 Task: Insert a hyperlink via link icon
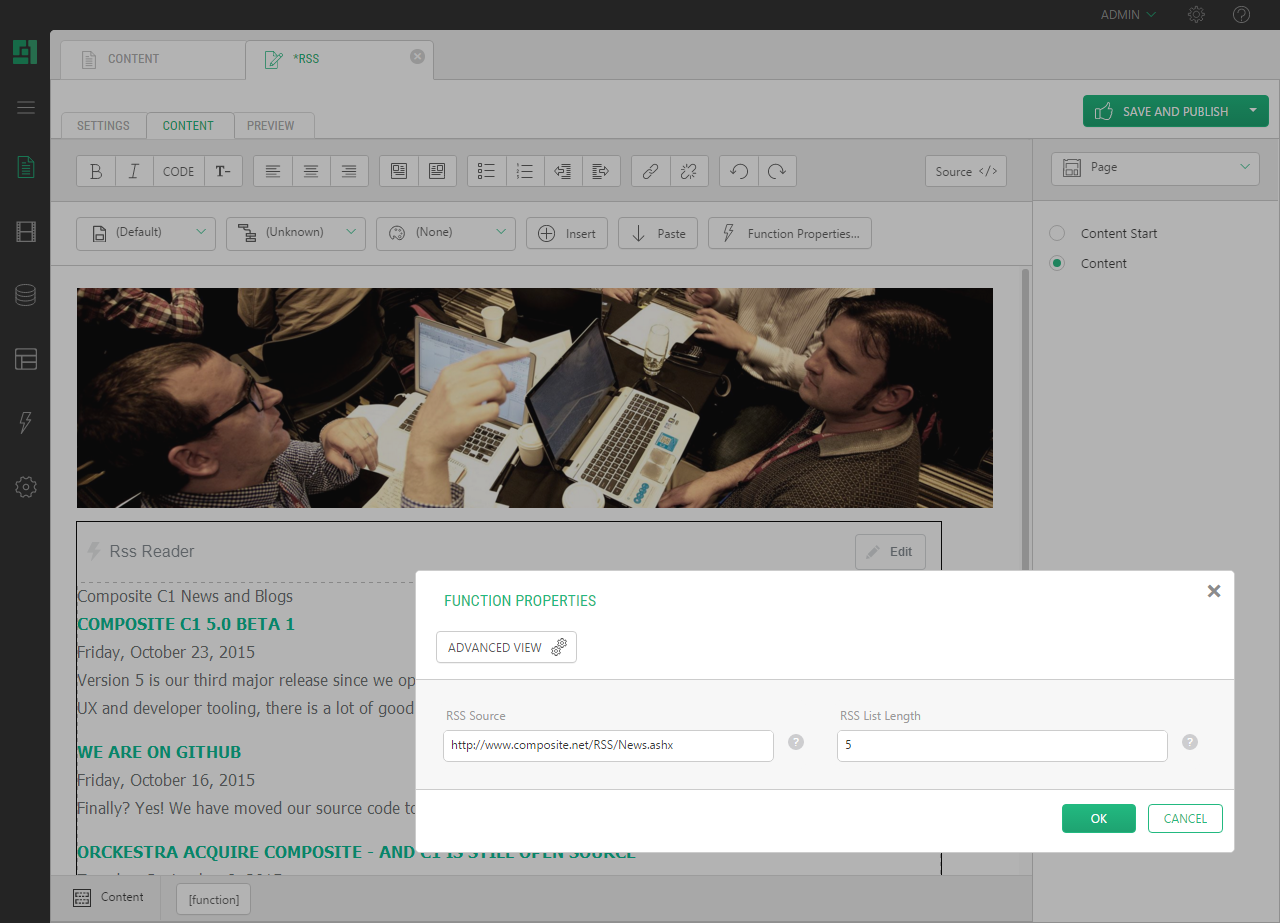650,171
